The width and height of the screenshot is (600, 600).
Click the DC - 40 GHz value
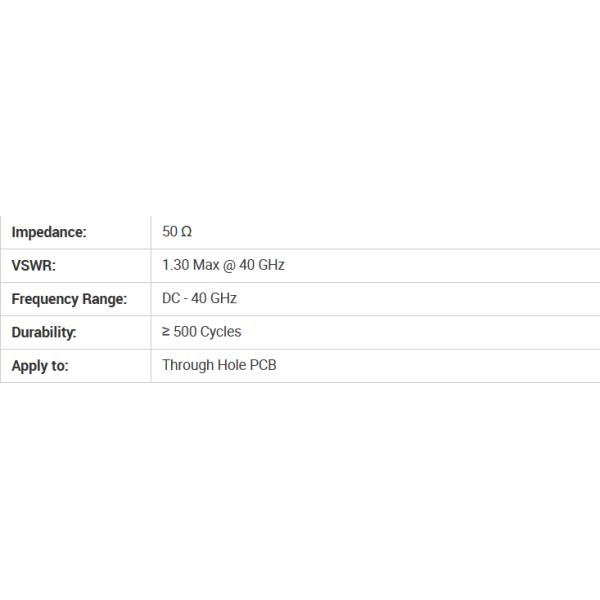click(199, 298)
